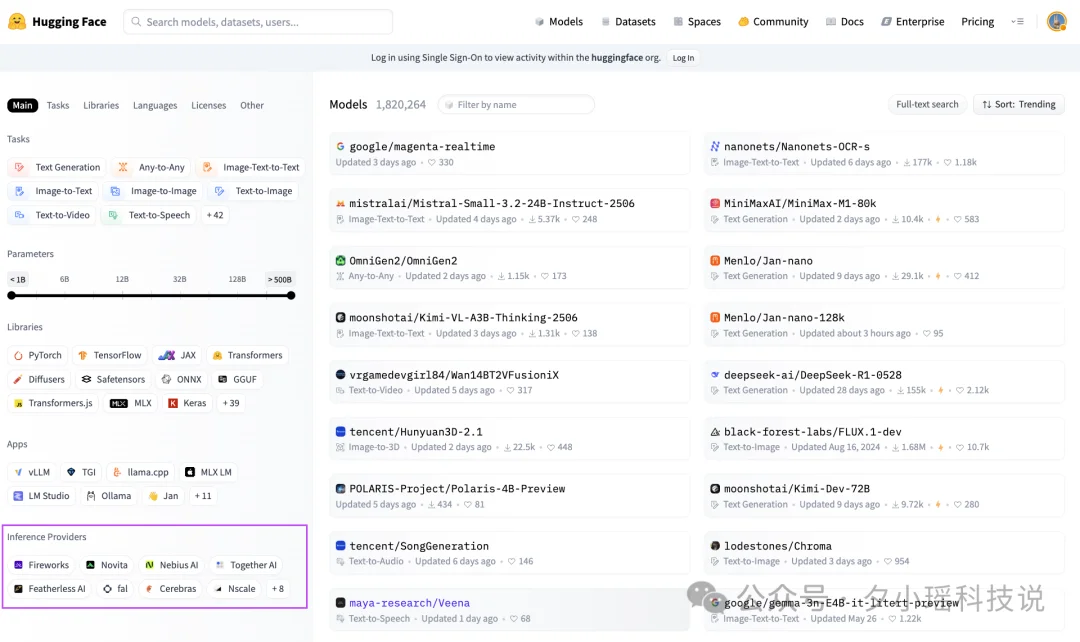This screenshot has width=1080, height=642.
Task: Select the Main filter tab
Action: [22, 105]
